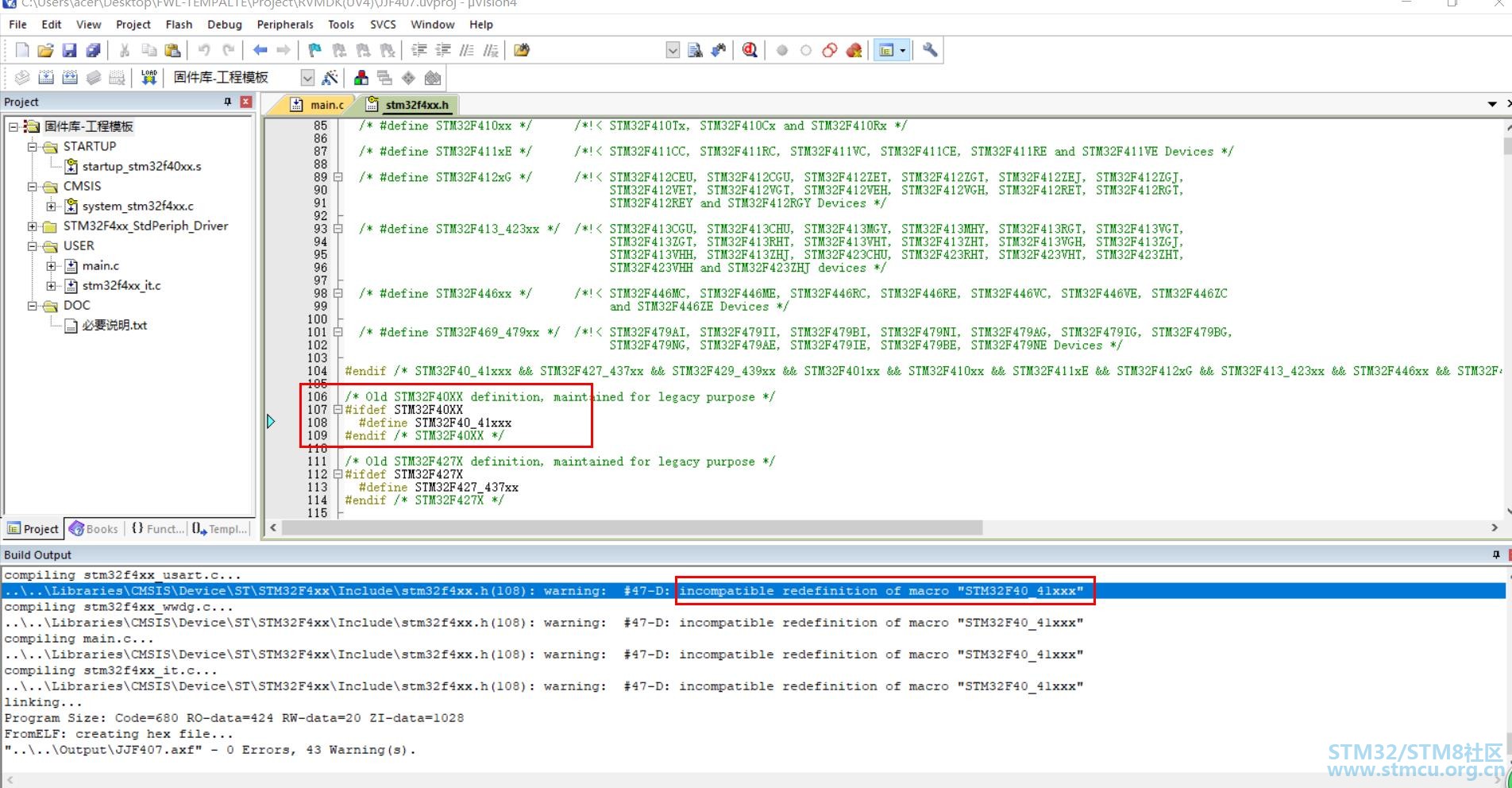Collapse the 固件库-工程模板 project root node
Viewport: 1512px width, 788px height.
(x=13, y=126)
